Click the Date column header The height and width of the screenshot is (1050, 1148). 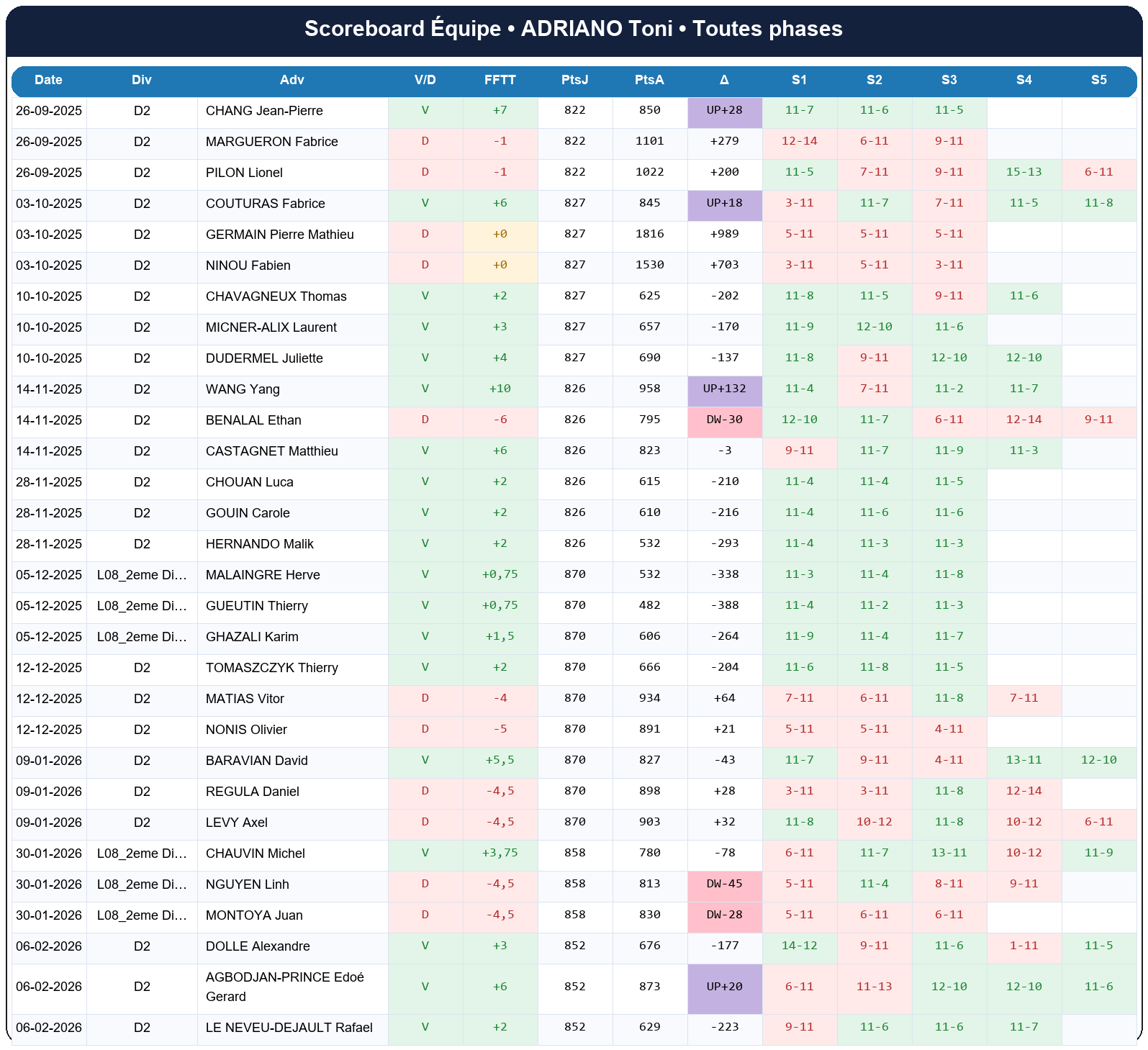tap(48, 80)
